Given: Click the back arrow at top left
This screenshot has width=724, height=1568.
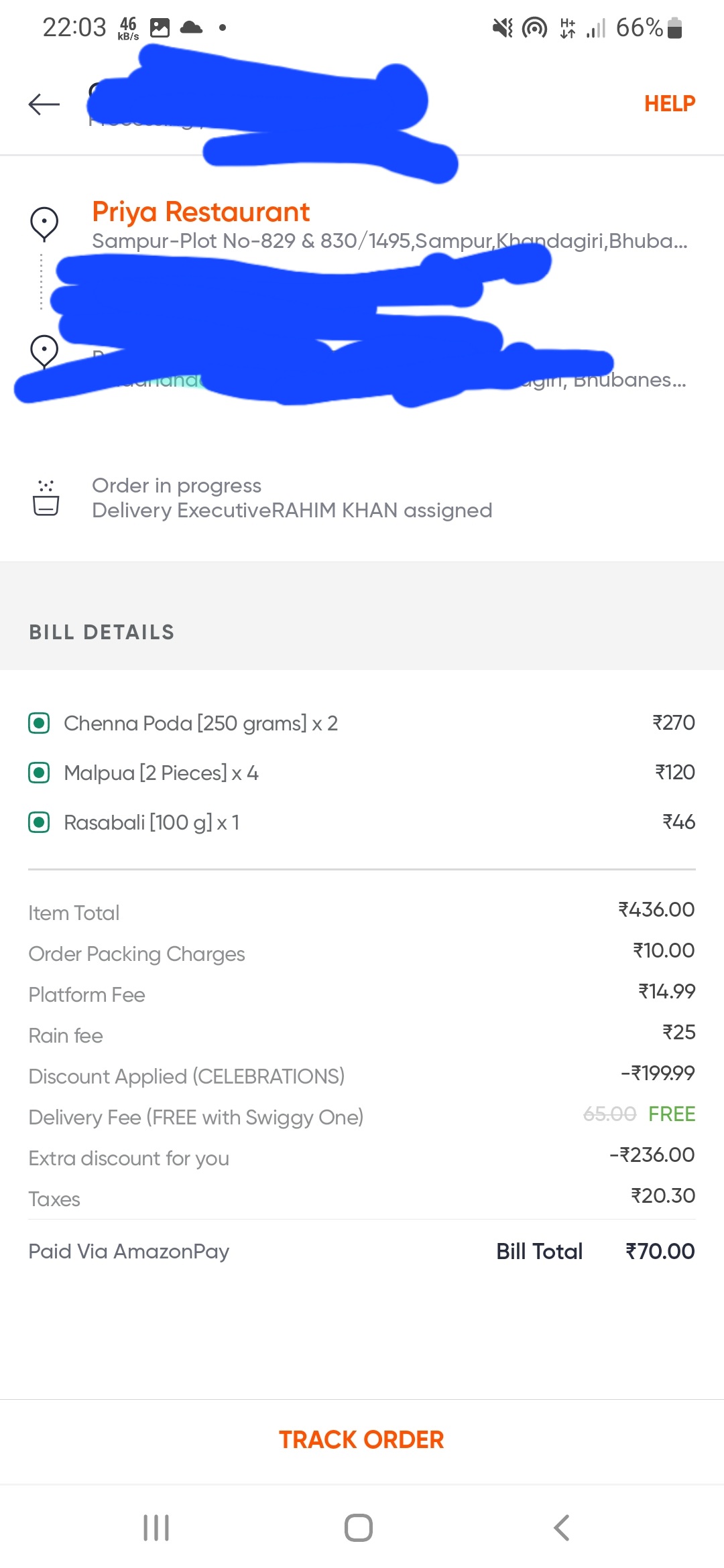Looking at the screenshot, I should point(42,104).
